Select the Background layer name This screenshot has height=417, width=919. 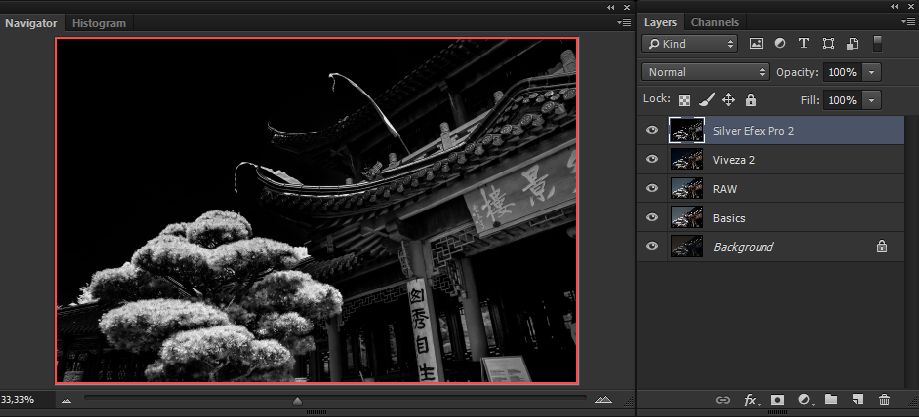tap(743, 247)
